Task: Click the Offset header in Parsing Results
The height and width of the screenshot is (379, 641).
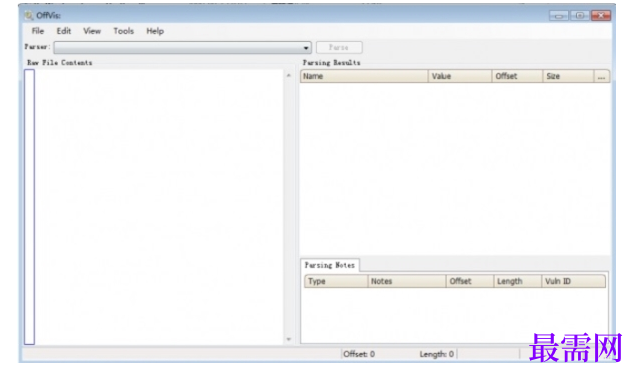Action: pyautogui.click(x=517, y=76)
